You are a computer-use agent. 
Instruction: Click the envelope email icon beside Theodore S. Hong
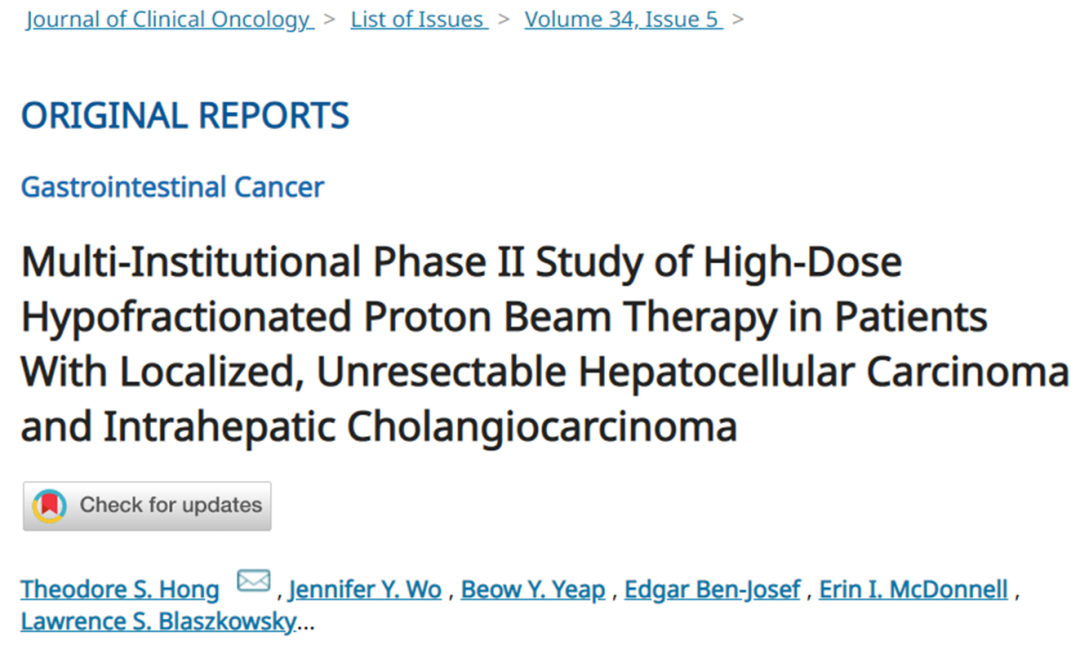pyautogui.click(x=253, y=581)
